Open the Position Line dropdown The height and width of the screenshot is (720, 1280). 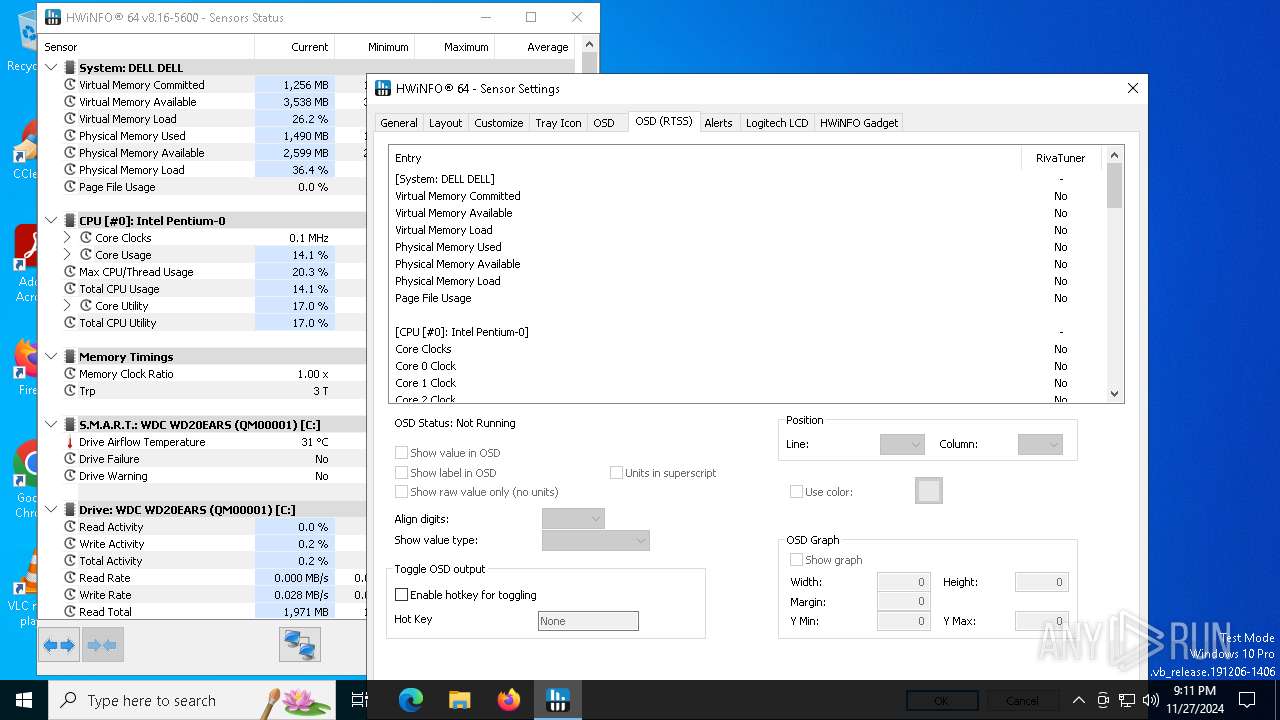902,444
